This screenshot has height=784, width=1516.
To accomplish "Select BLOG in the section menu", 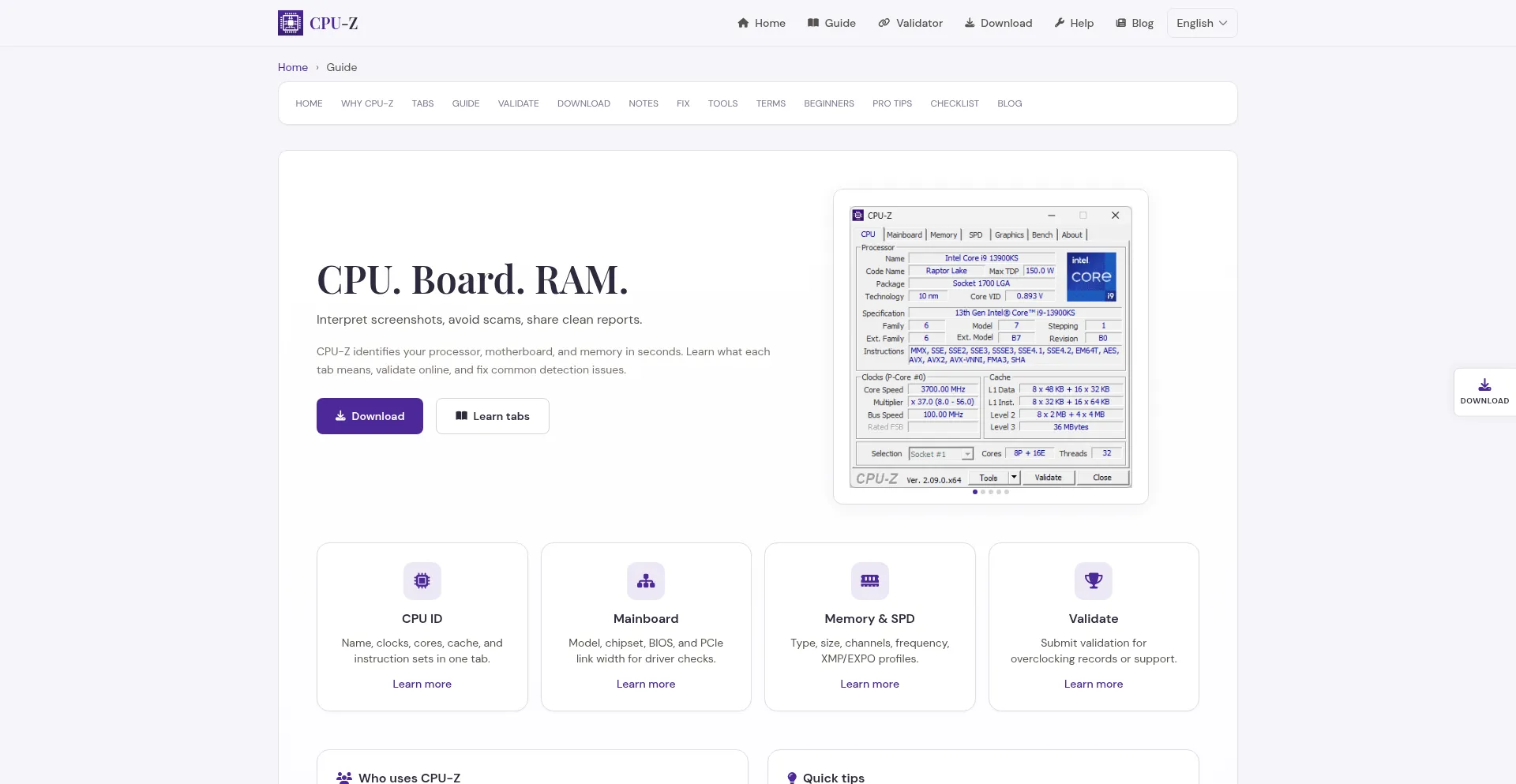I will 1010,103.
